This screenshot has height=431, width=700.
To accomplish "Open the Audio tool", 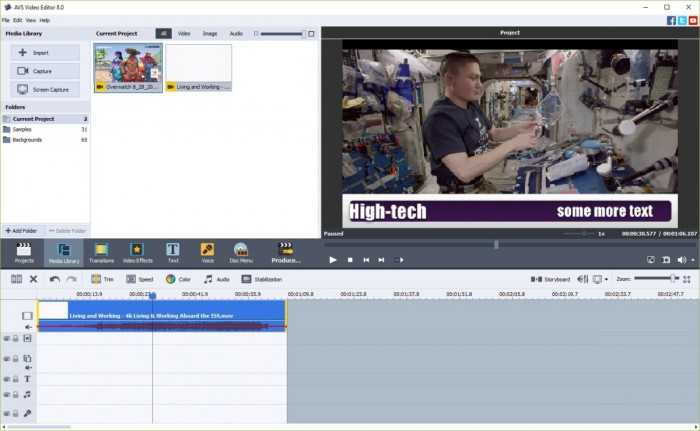I will 217,279.
